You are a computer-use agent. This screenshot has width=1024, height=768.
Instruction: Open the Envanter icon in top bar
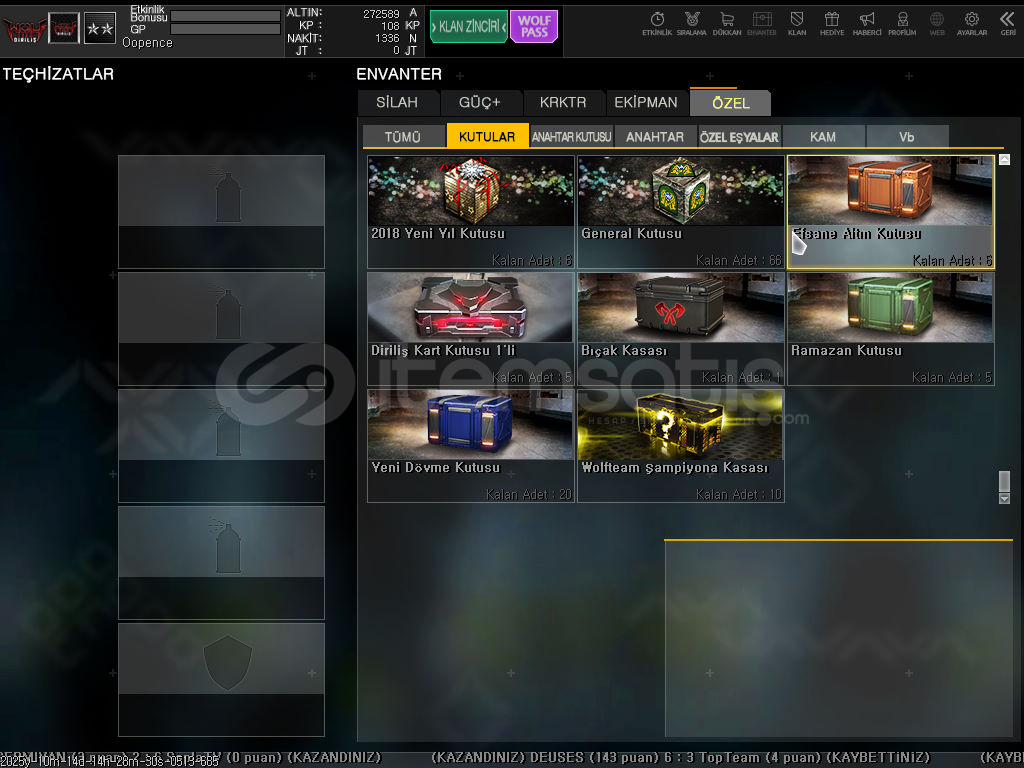point(761,24)
